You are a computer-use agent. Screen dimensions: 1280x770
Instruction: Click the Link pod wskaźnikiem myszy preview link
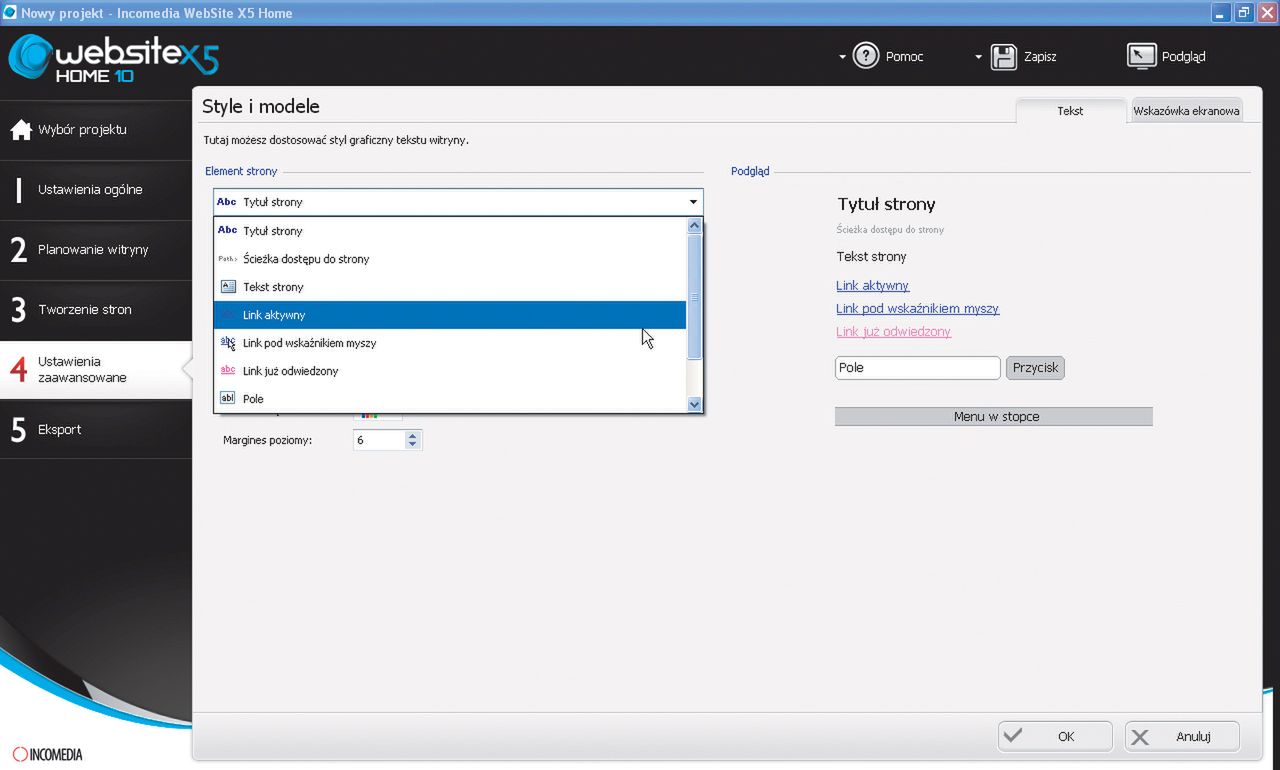(x=917, y=309)
